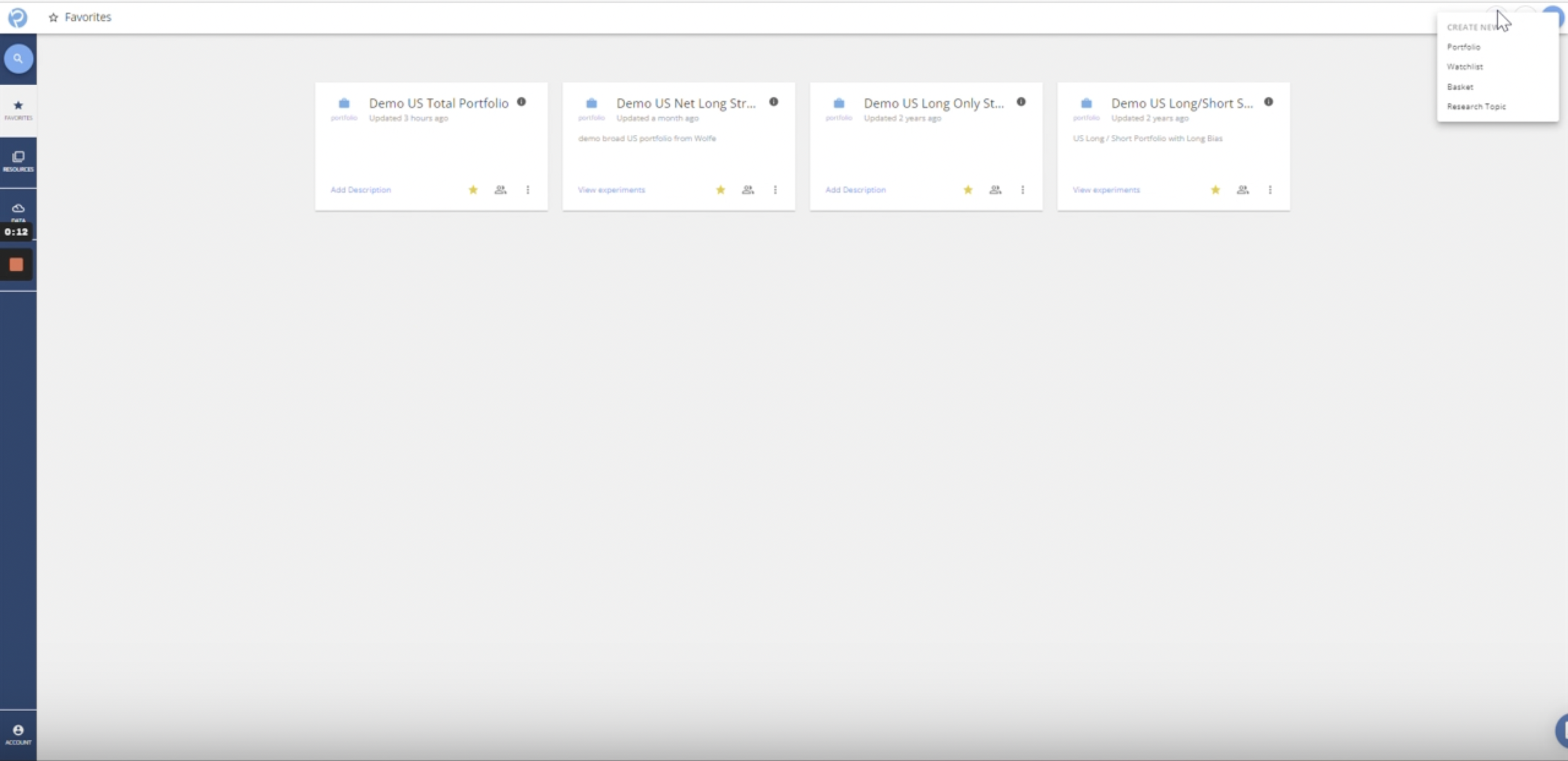Image resolution: width=1568 pixels, height=761 pixels.
Task: Choose Portfolio from Create New menu
Action: coord(1463,47)
